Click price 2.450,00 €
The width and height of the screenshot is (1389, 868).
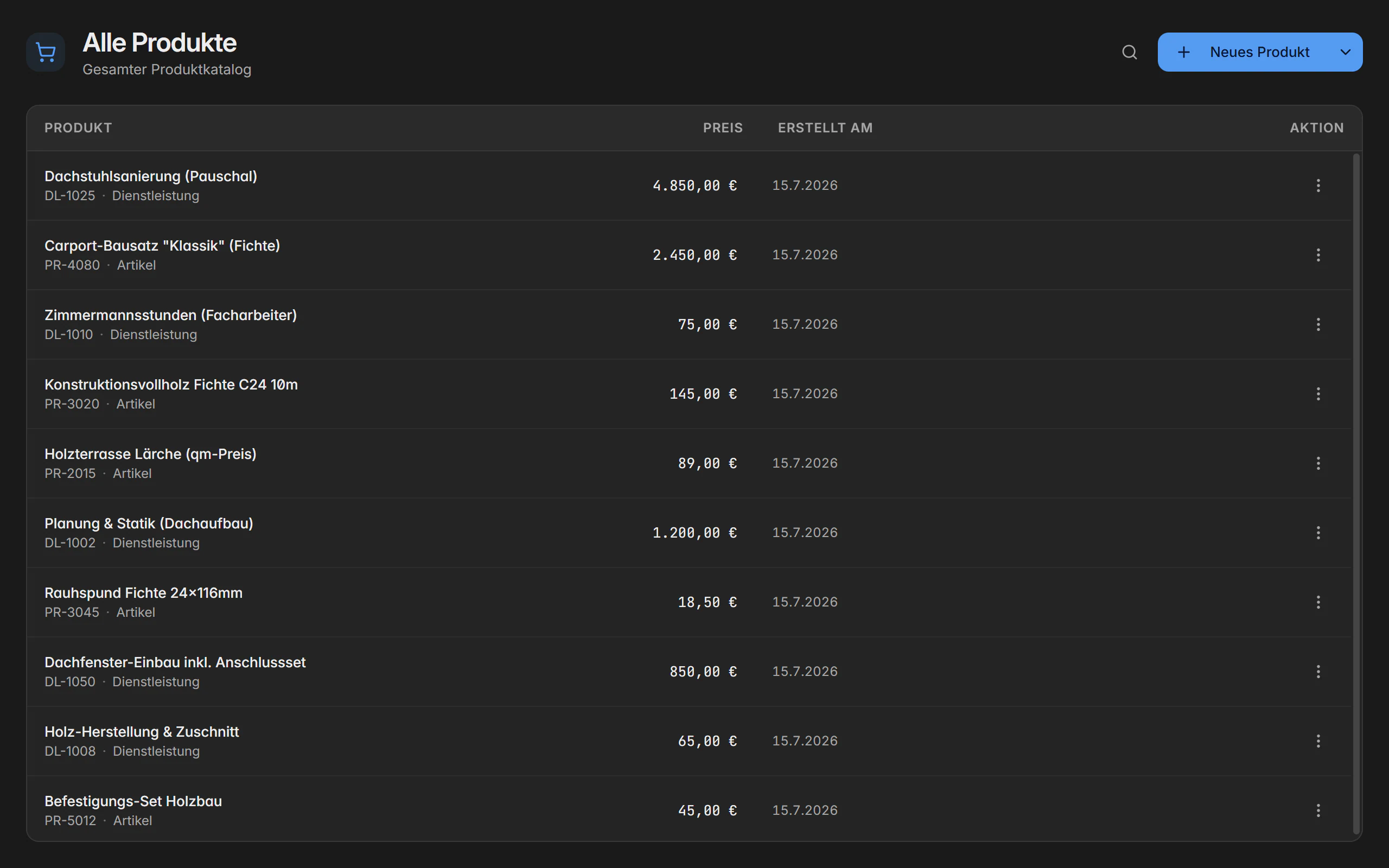pyautogui.click(x=694, y=255)
